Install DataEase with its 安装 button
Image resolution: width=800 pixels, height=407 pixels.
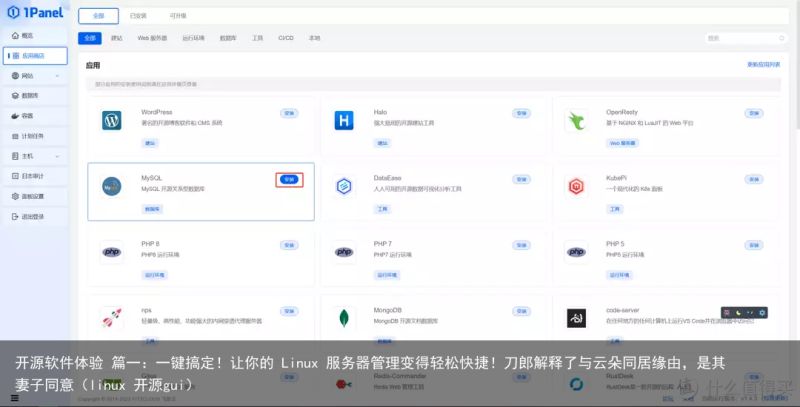pos(521,180)
